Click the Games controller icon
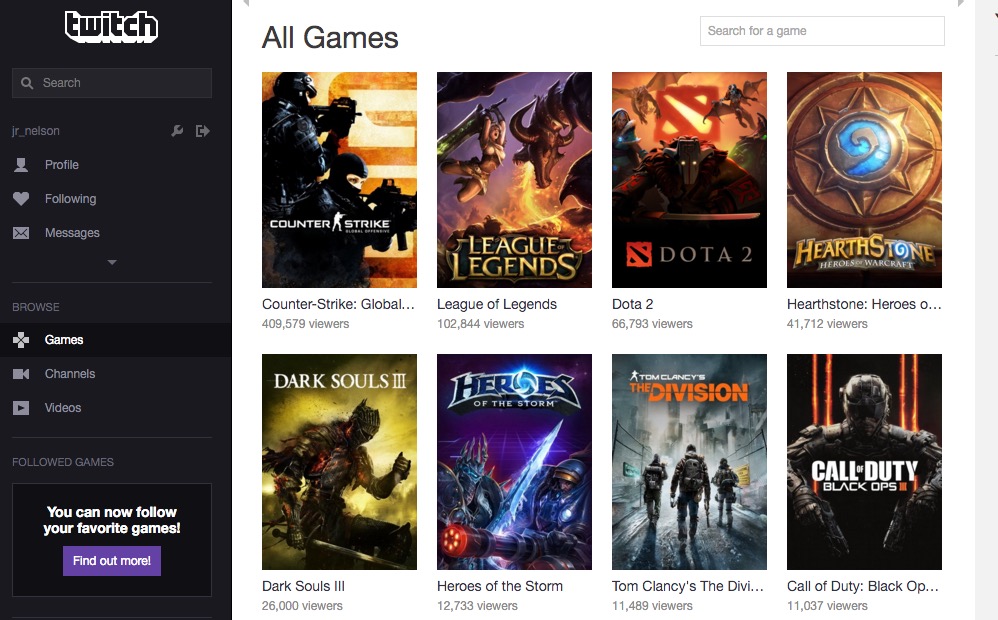This screenshot has height=620, width=998. pyautogui.click(x=21, y=340)
